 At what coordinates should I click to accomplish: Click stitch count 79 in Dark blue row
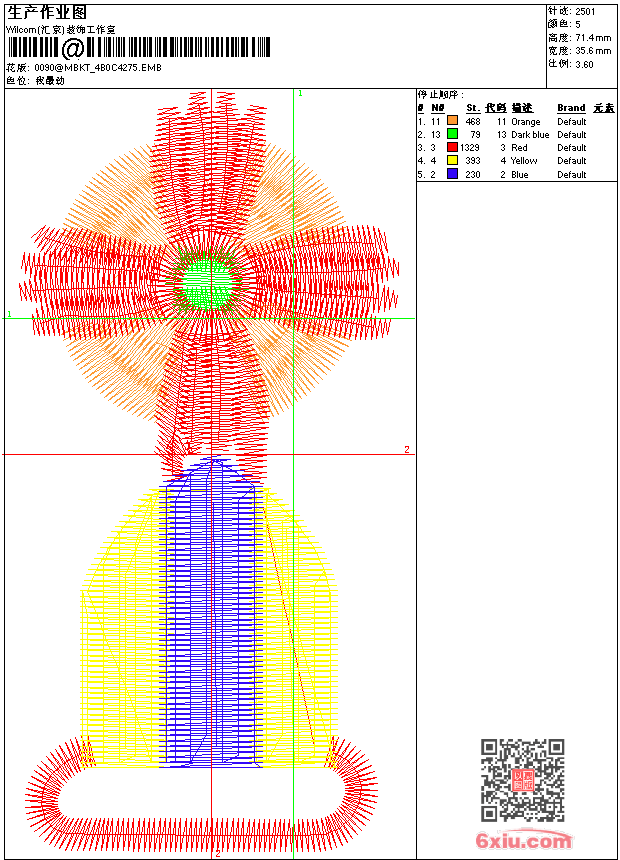(x=475, y=134)
